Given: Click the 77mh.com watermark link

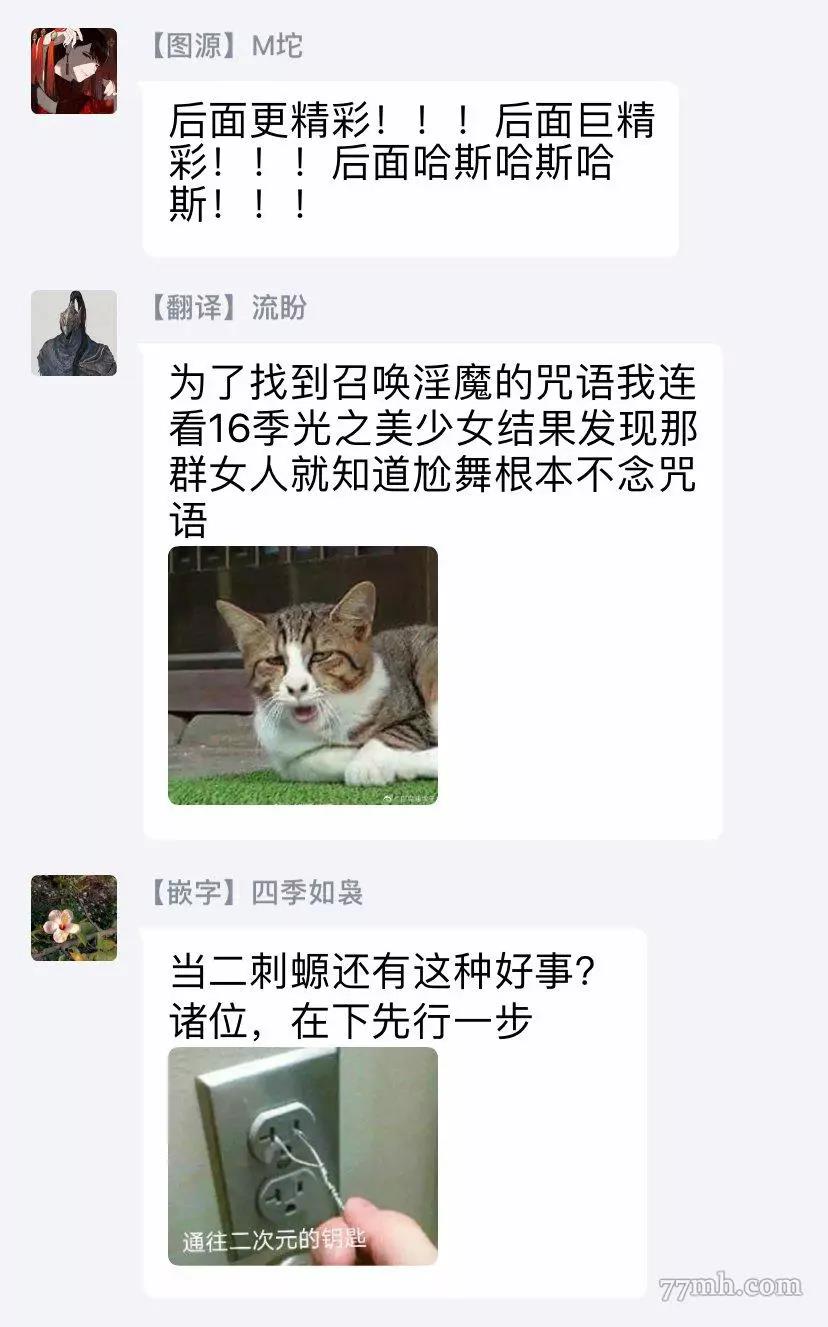Looking at the screenshot, I should coord(731,1286).
